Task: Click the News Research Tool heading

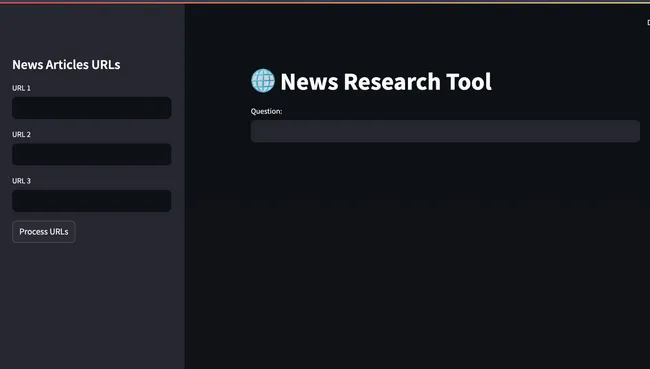Action: pyautogui.click(x=386, y=81)
